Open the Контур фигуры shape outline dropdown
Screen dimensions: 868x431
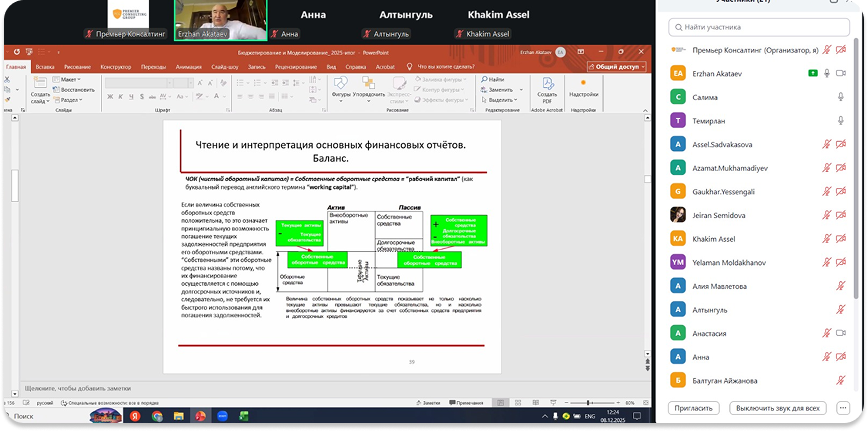tap(440, 90)
